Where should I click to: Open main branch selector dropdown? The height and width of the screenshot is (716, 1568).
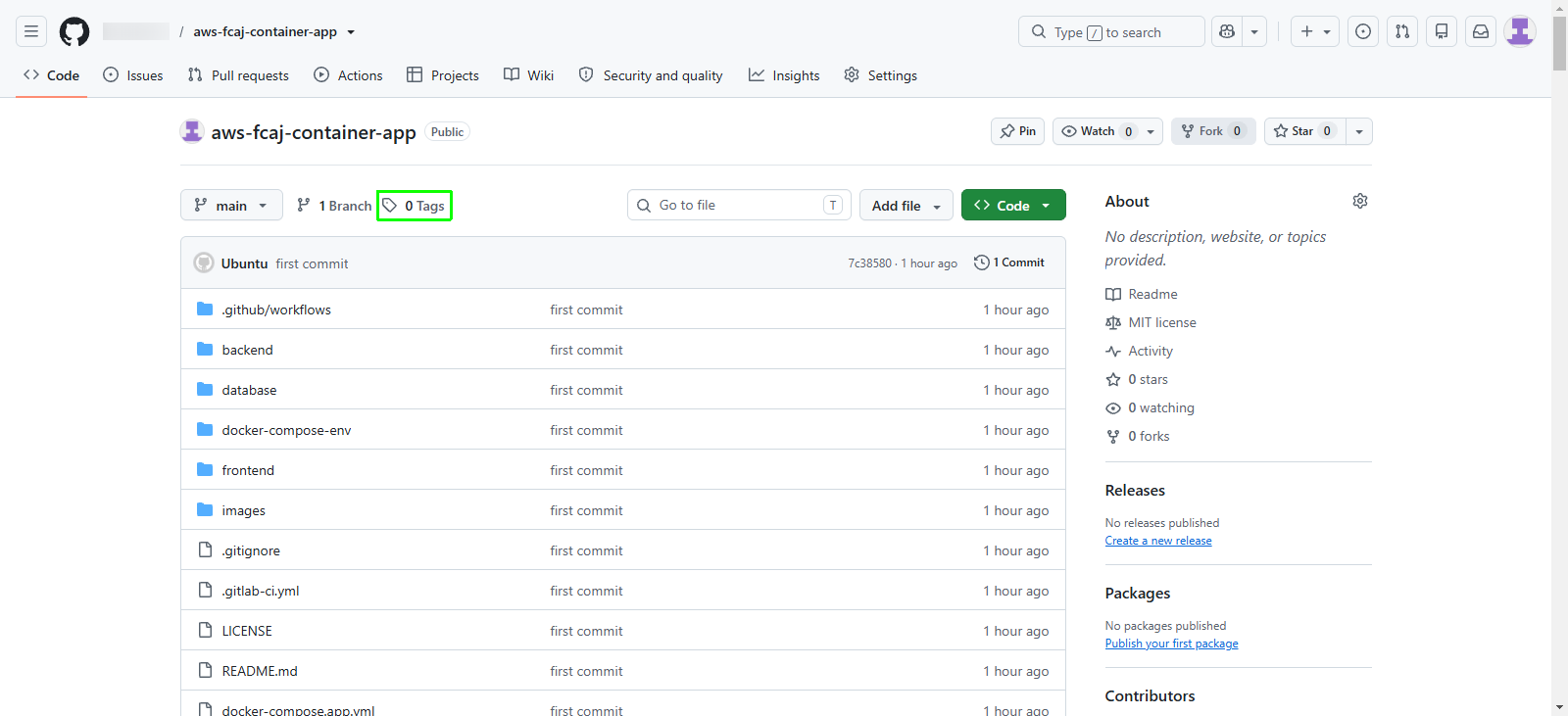231,206
